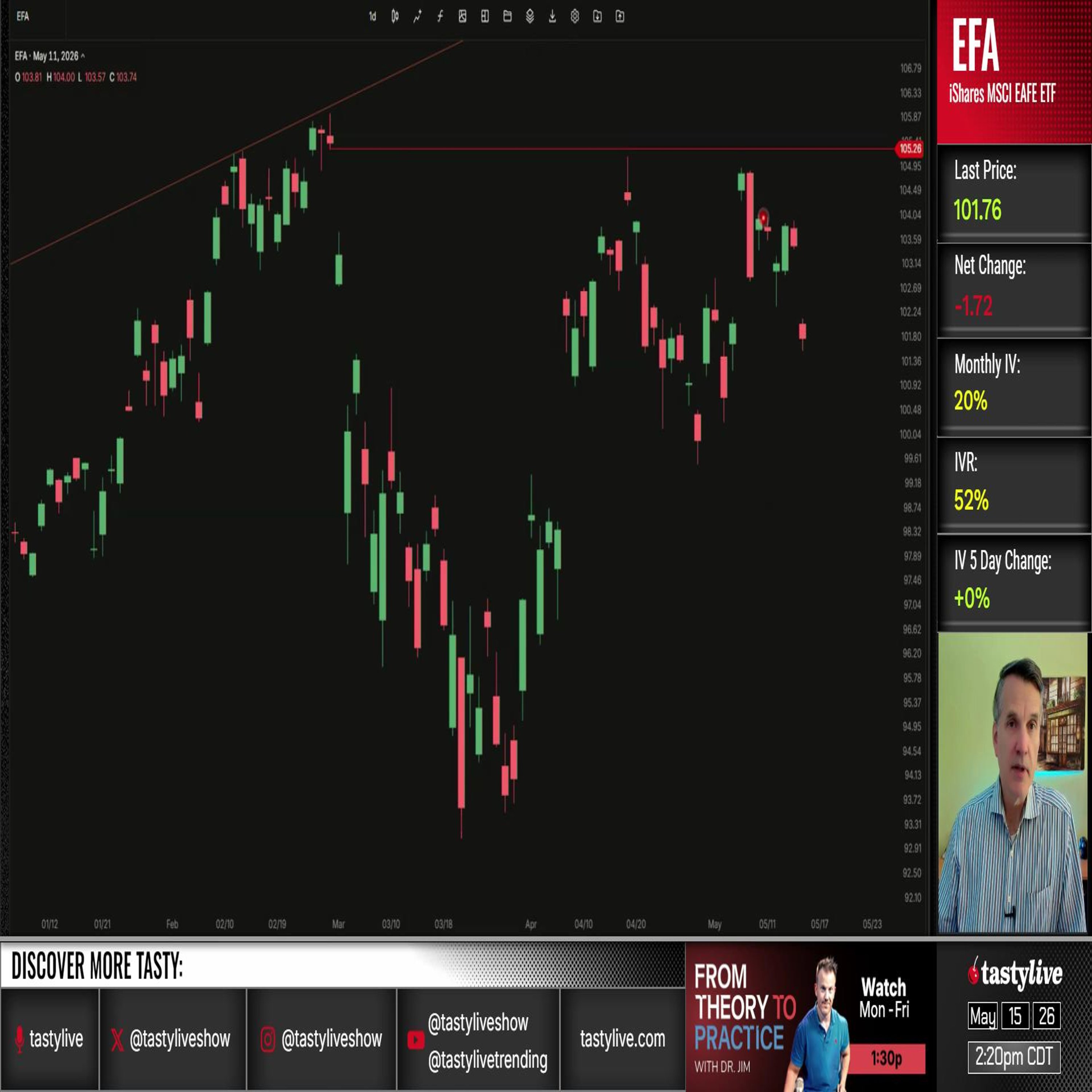This screenshot has height=1092, width=1092.
Task: Open the candlestick chart type selector
Action: pyautogui.click(x=395, y=16)
